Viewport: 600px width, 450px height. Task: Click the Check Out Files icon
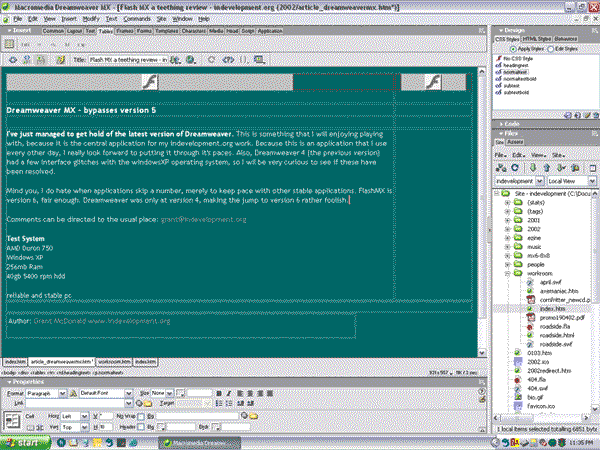[561, 168]
